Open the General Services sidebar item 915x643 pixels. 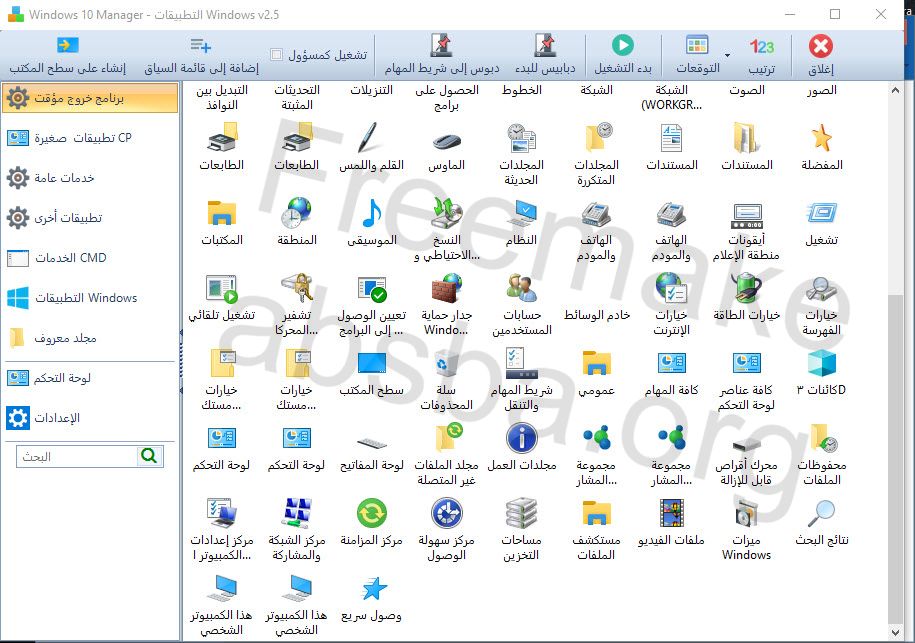tap(90, 177)
